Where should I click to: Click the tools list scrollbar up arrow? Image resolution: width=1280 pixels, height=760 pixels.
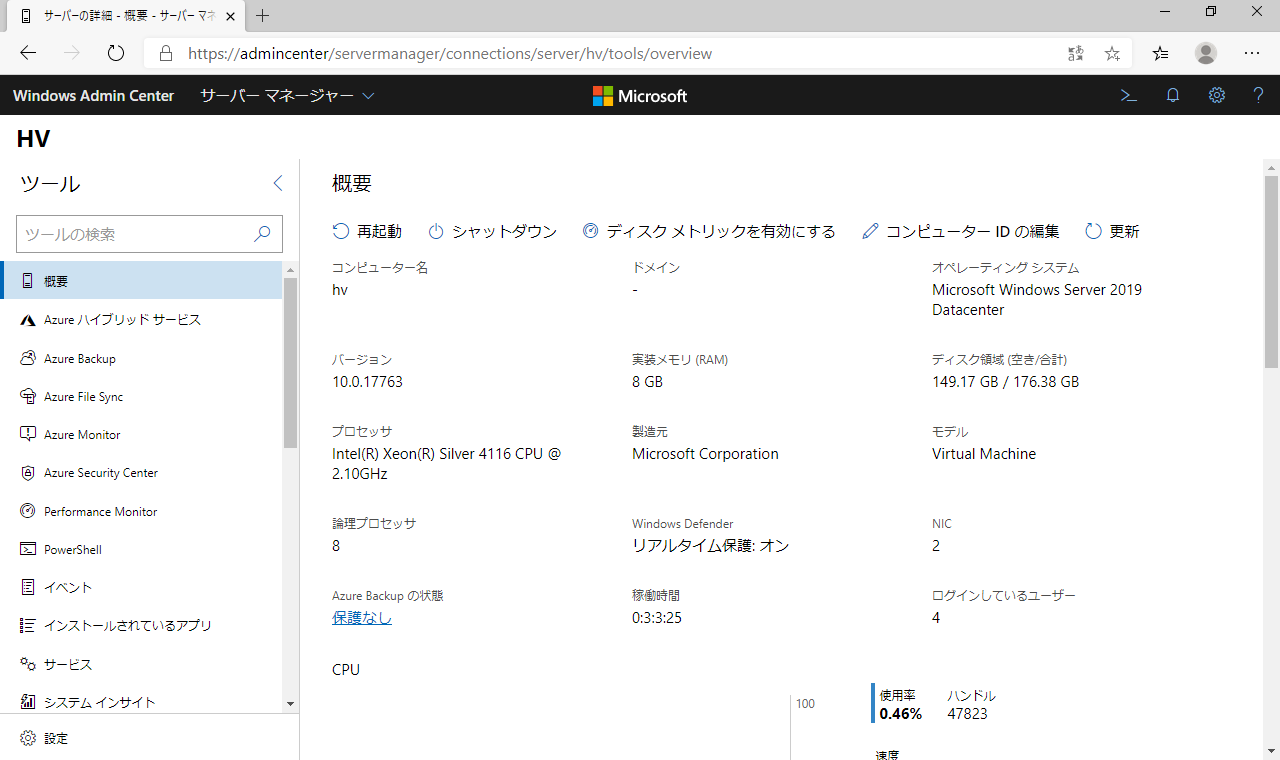(x=291, y=270)
